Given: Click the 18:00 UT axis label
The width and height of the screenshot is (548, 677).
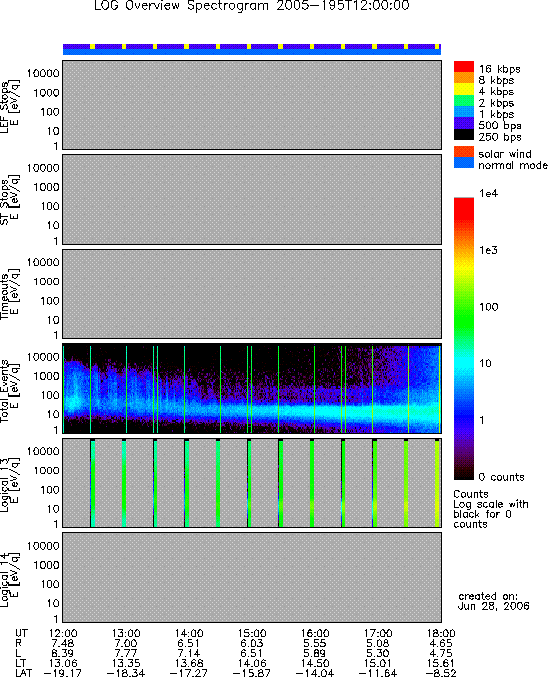Looking at the screenshot, I should [x=441, y=633].
